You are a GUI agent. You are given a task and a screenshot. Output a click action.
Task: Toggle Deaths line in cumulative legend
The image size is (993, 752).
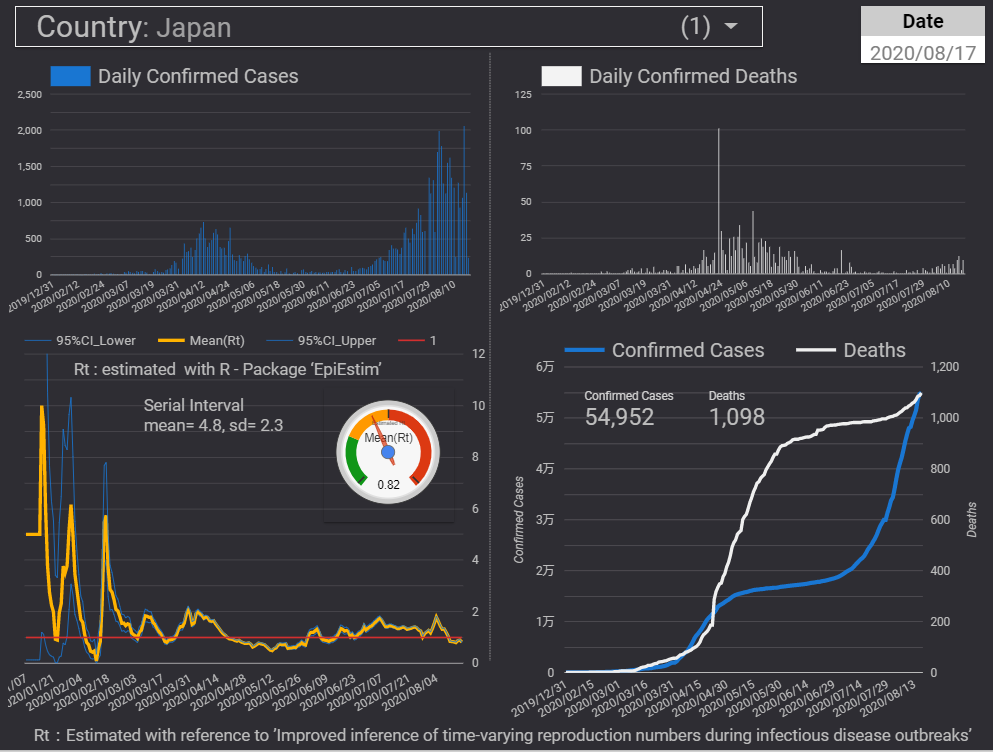852,350
